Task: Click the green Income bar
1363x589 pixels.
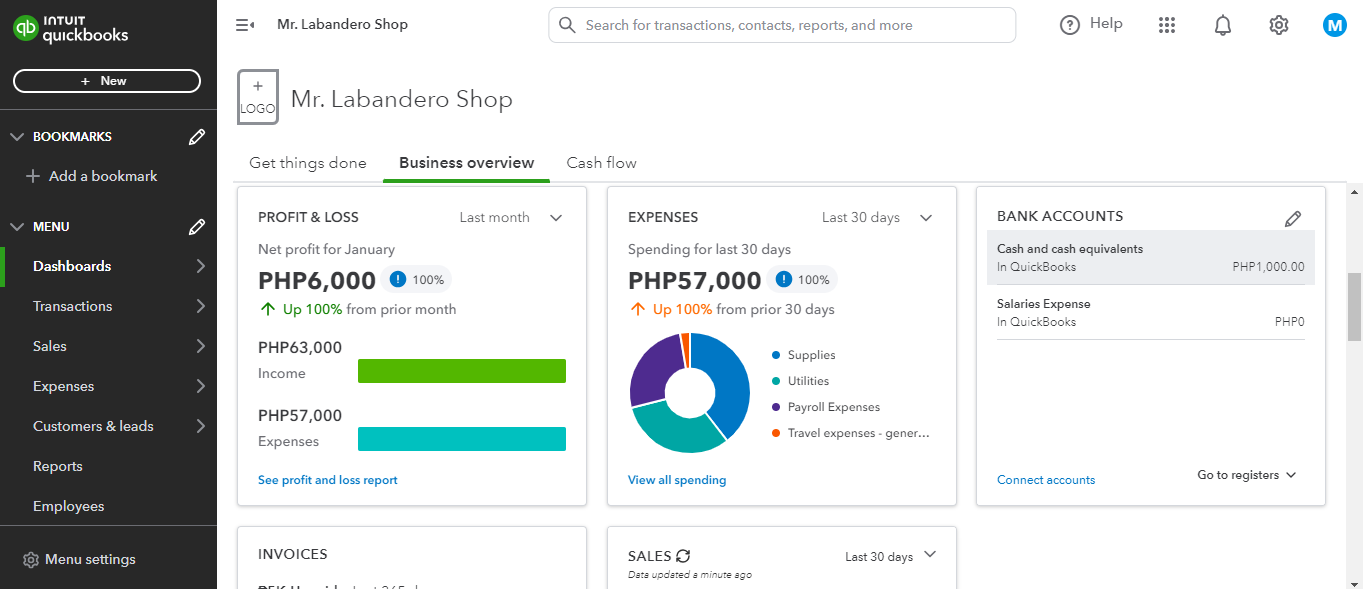Action: tap(462, 371)
